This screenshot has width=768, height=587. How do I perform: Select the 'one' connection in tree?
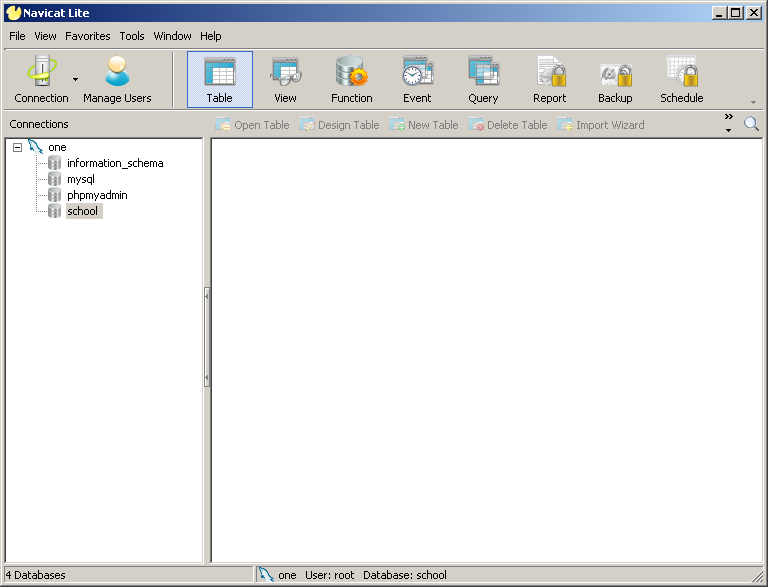point(57,147)
